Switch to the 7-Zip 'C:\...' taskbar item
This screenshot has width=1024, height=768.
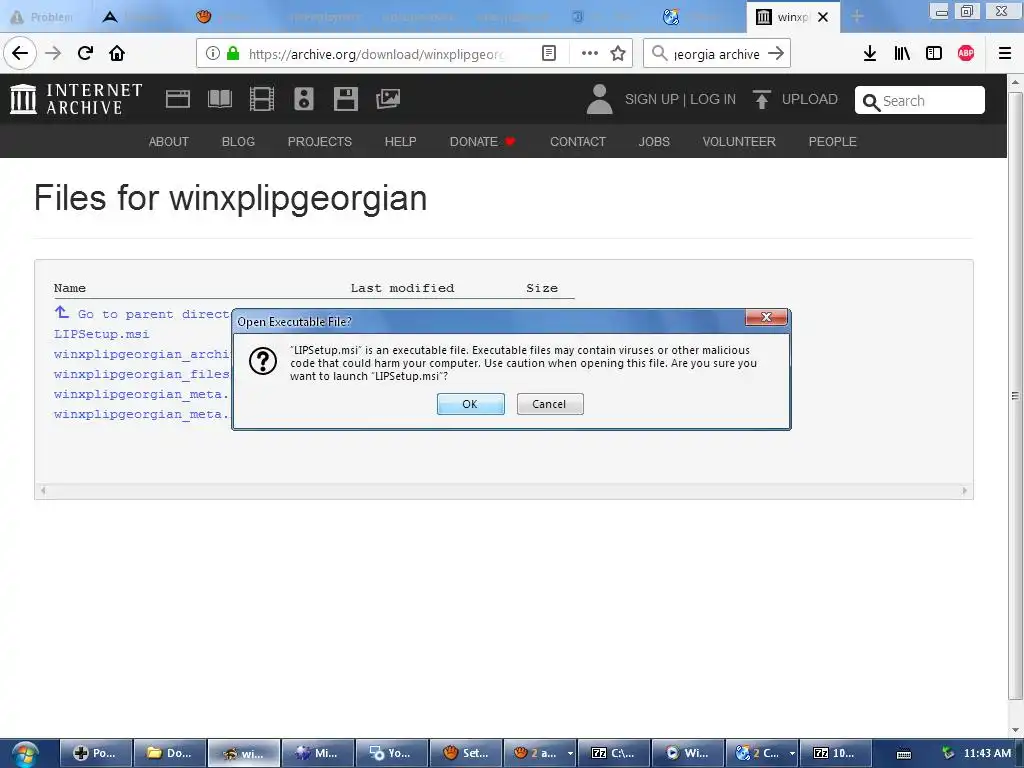click(614, 753)
